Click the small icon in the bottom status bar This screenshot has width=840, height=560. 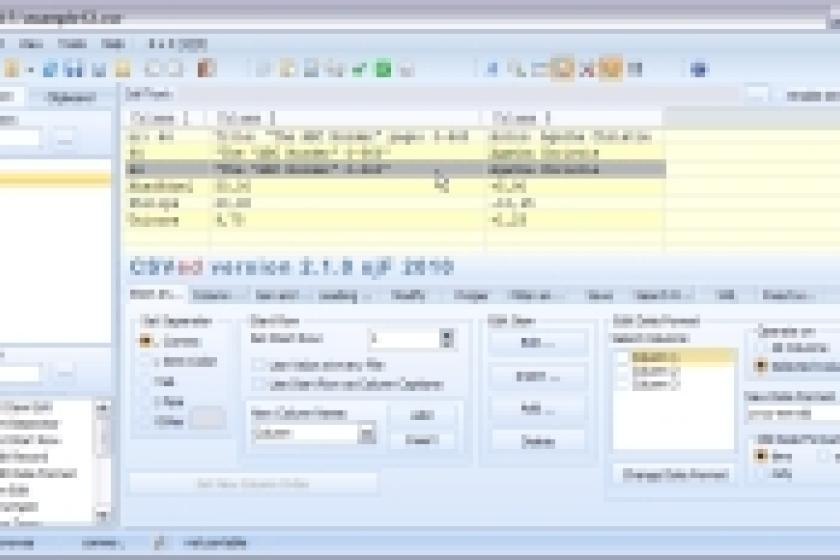click(159, 543)
